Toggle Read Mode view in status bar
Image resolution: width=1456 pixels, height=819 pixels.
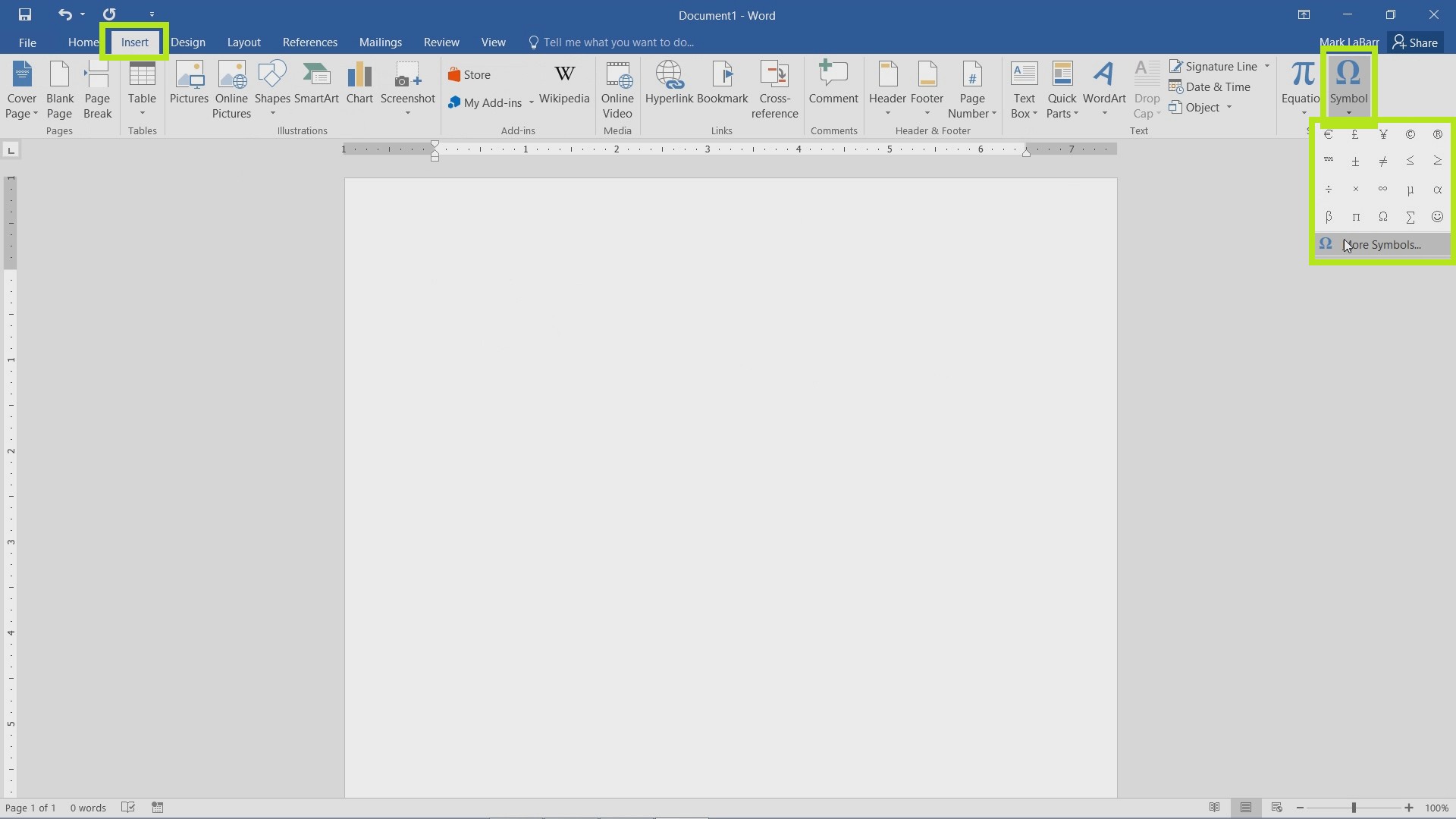tap(1213, 807)
